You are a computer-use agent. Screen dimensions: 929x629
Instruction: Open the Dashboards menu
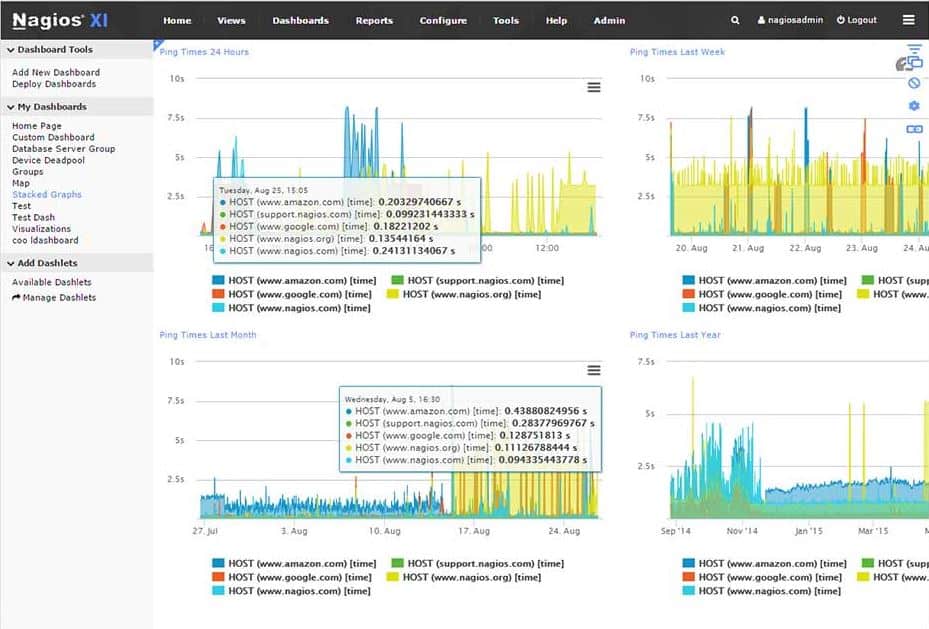300,20
